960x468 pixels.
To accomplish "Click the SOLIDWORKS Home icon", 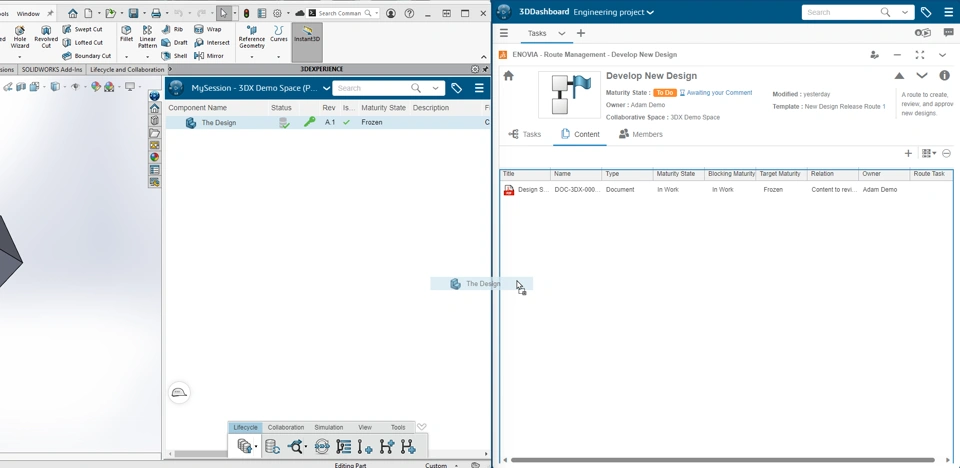I will (x=73, y=13).
